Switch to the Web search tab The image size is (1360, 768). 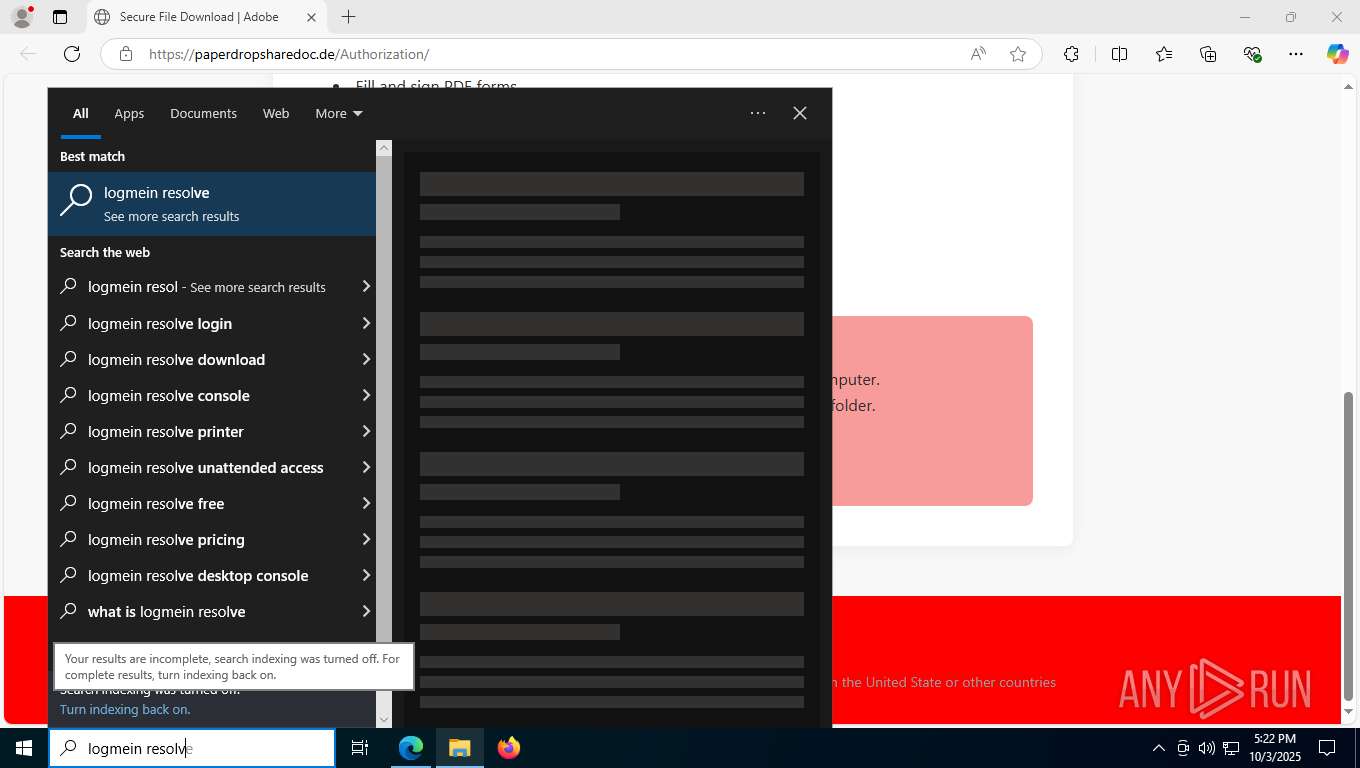click(276, 113)
